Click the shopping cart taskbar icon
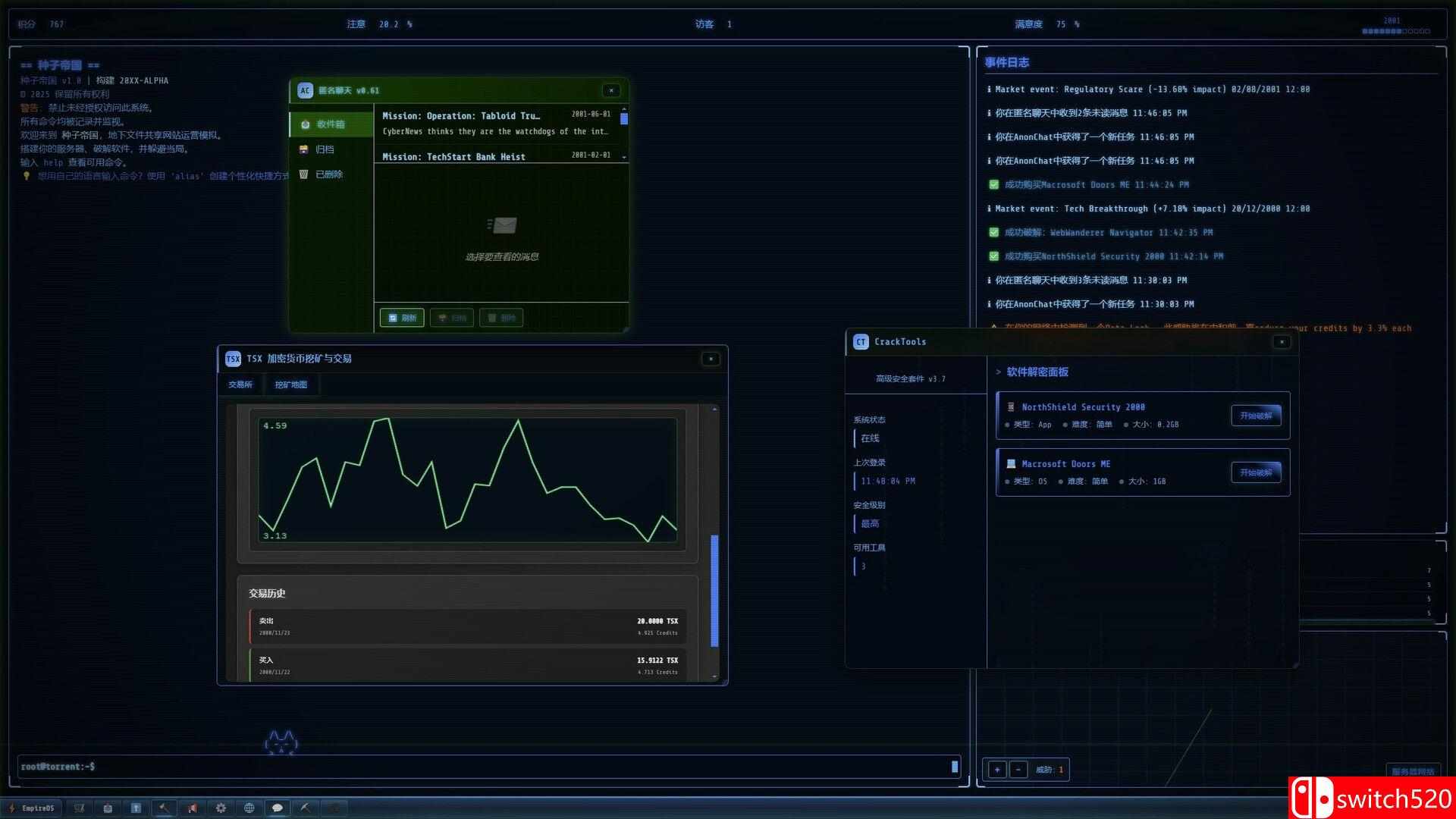Viewport: 1456px width, 819px height. [x=79, y=808]
